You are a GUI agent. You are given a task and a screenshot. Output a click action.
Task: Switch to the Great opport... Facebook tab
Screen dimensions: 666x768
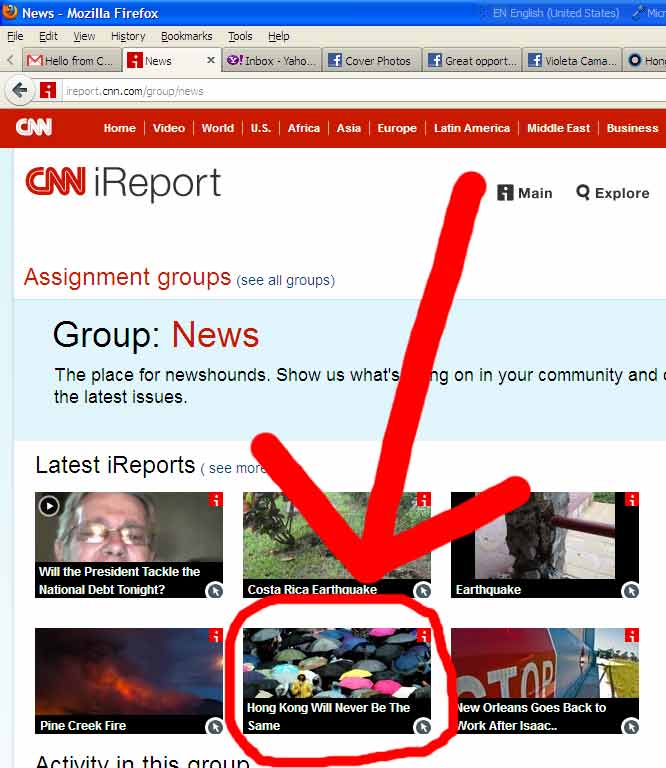[472, 60]
